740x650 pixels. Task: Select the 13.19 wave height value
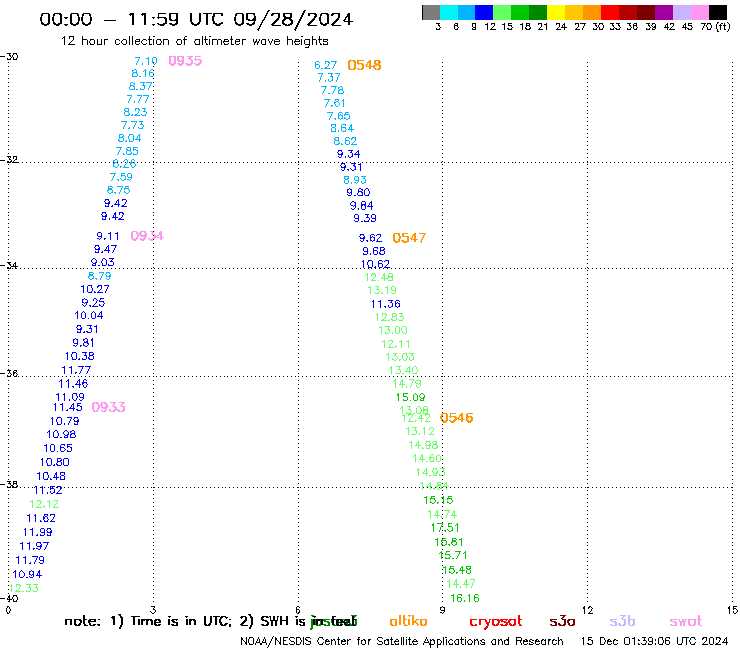point(382,290)
